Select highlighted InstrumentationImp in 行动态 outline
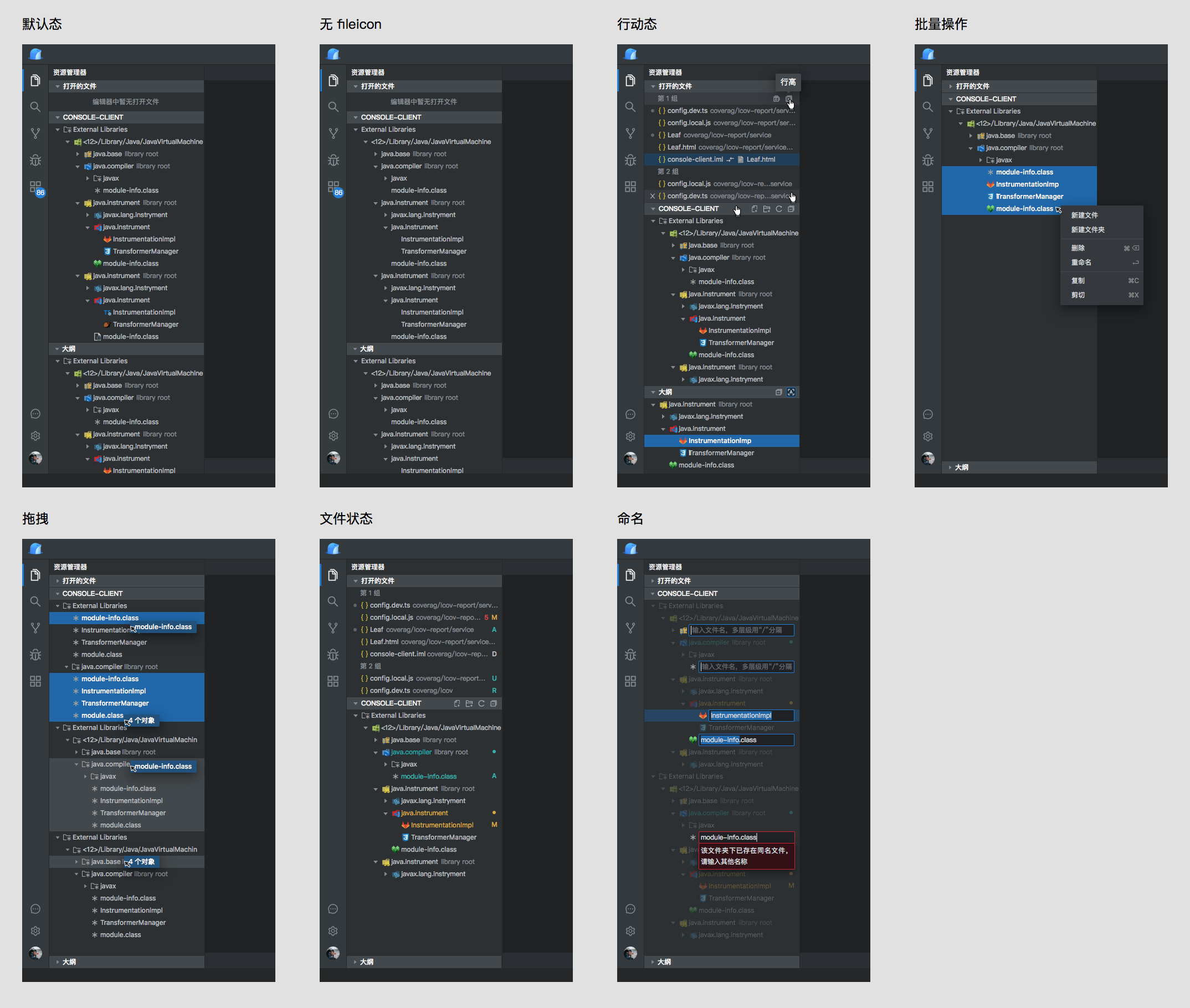This screenshot has height=1008, width=1190. (x=720, y=440)
